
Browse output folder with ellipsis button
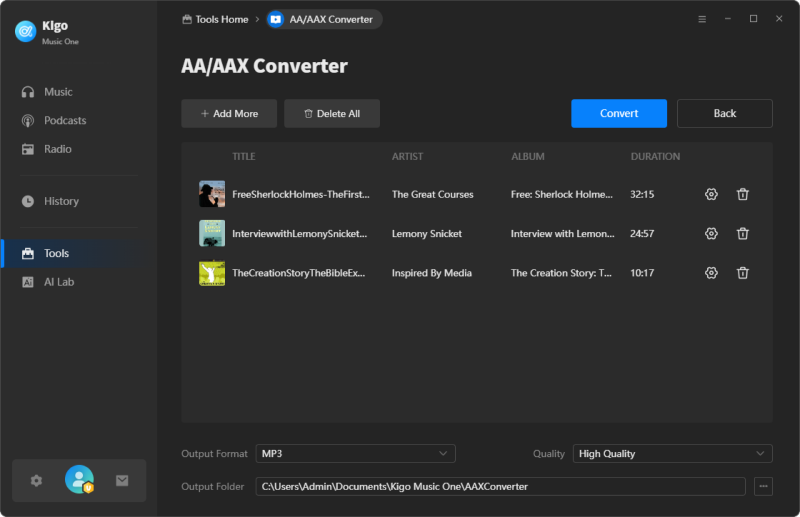(x=763, y=486)
